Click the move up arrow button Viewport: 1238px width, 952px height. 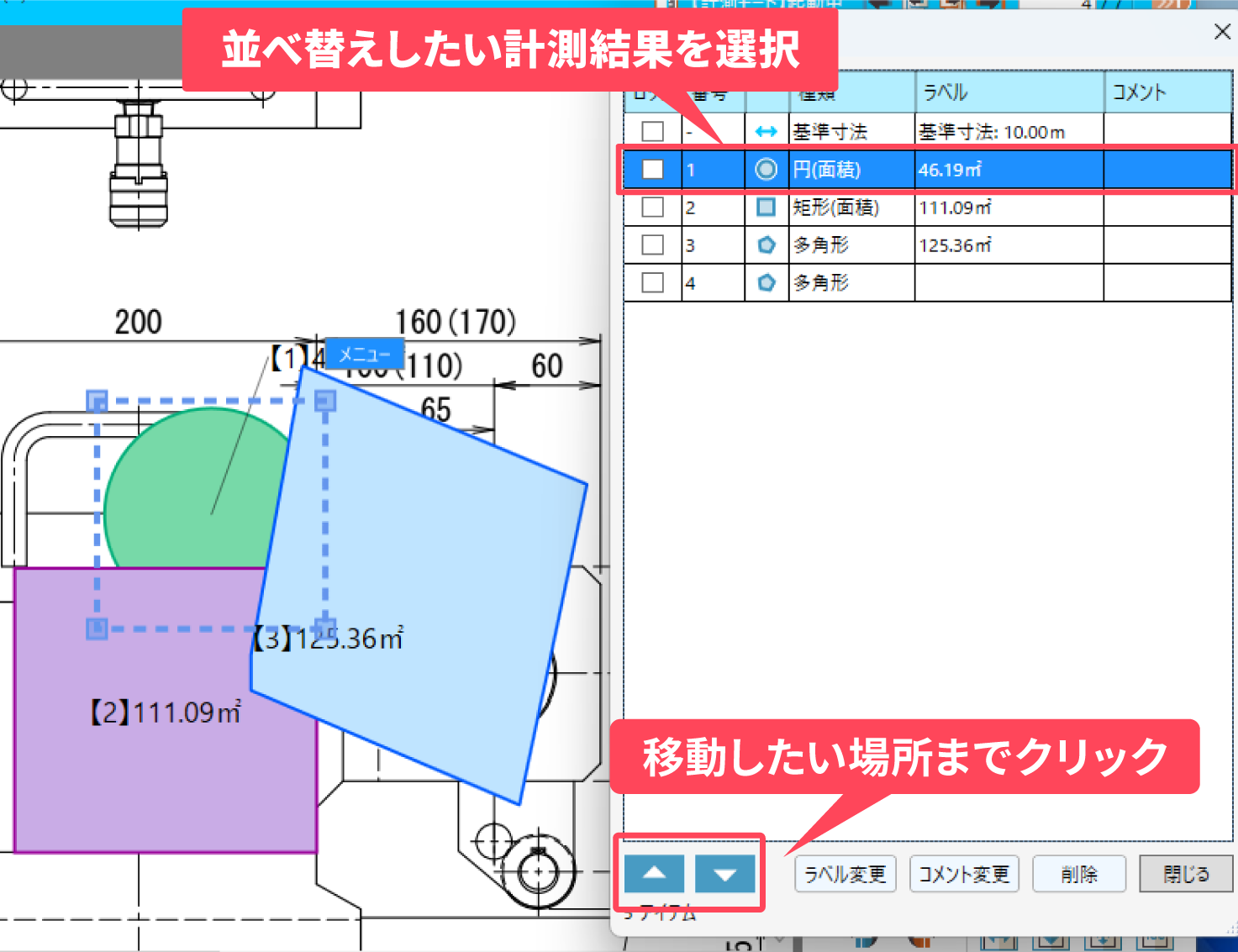654,874
